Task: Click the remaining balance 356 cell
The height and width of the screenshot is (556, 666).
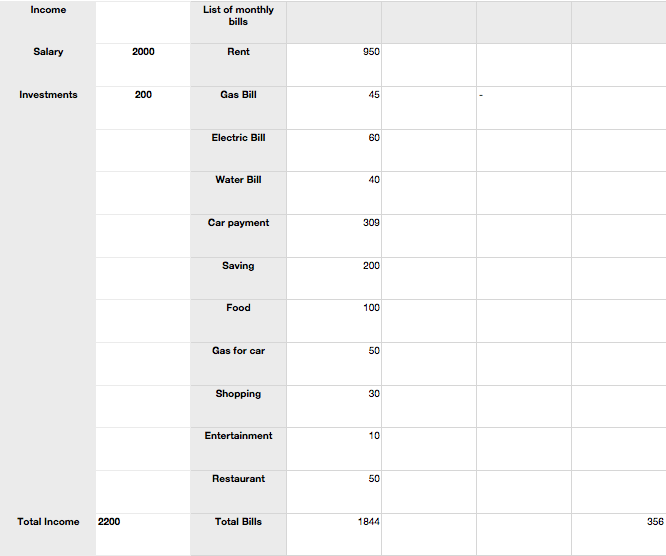Action: pos(619,533)
